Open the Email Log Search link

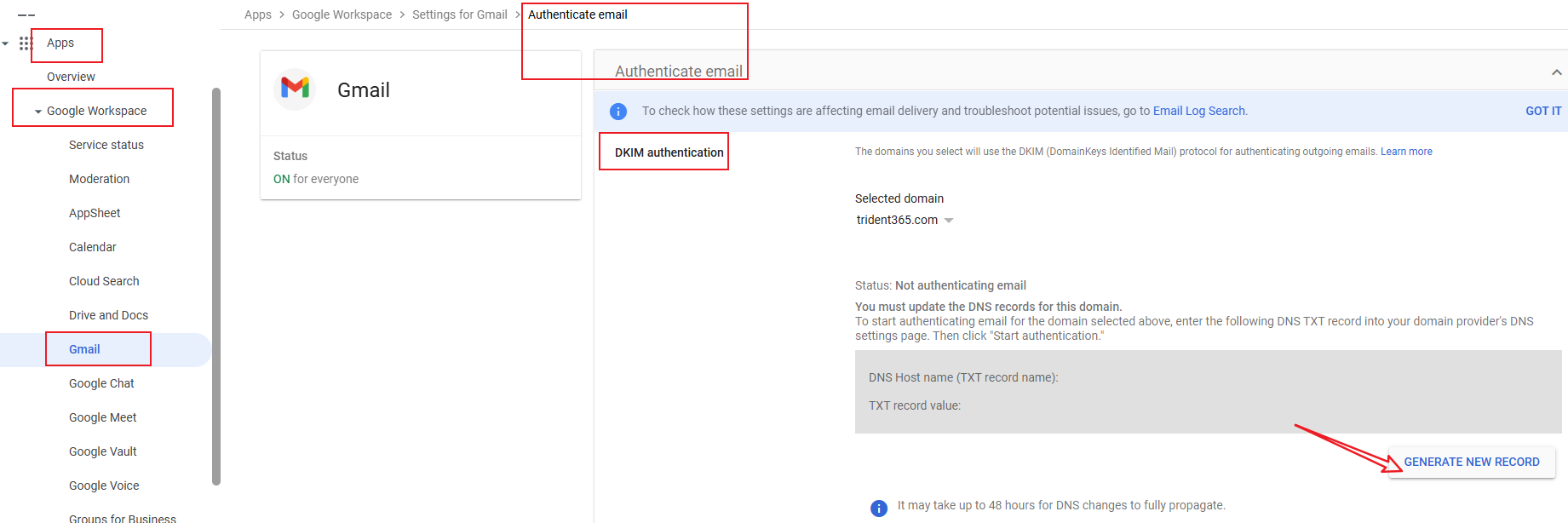pyautogui.click(x=1198, y=111)
